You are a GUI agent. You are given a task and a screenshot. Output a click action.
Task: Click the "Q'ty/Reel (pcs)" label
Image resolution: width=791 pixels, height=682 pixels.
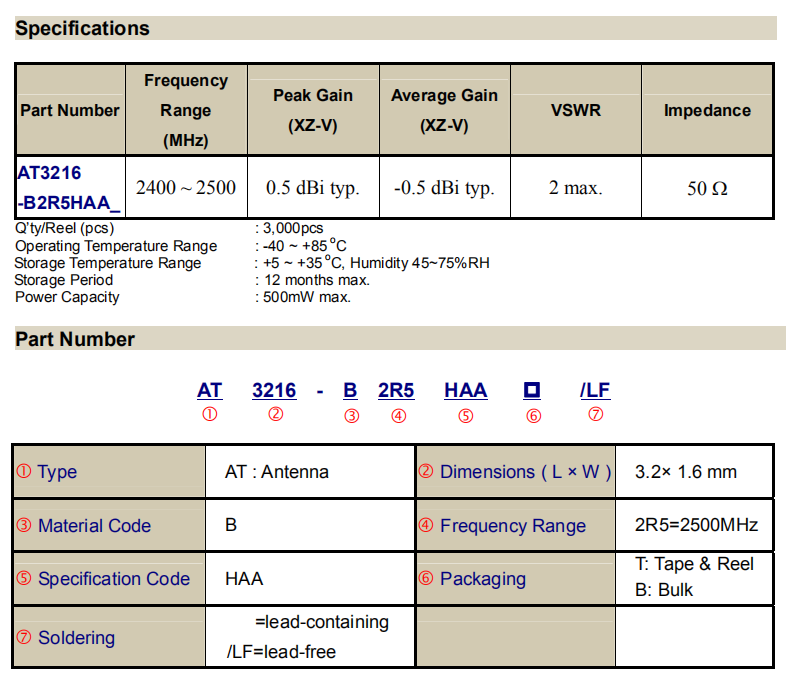pyautogui.click(x=65, y=228)
